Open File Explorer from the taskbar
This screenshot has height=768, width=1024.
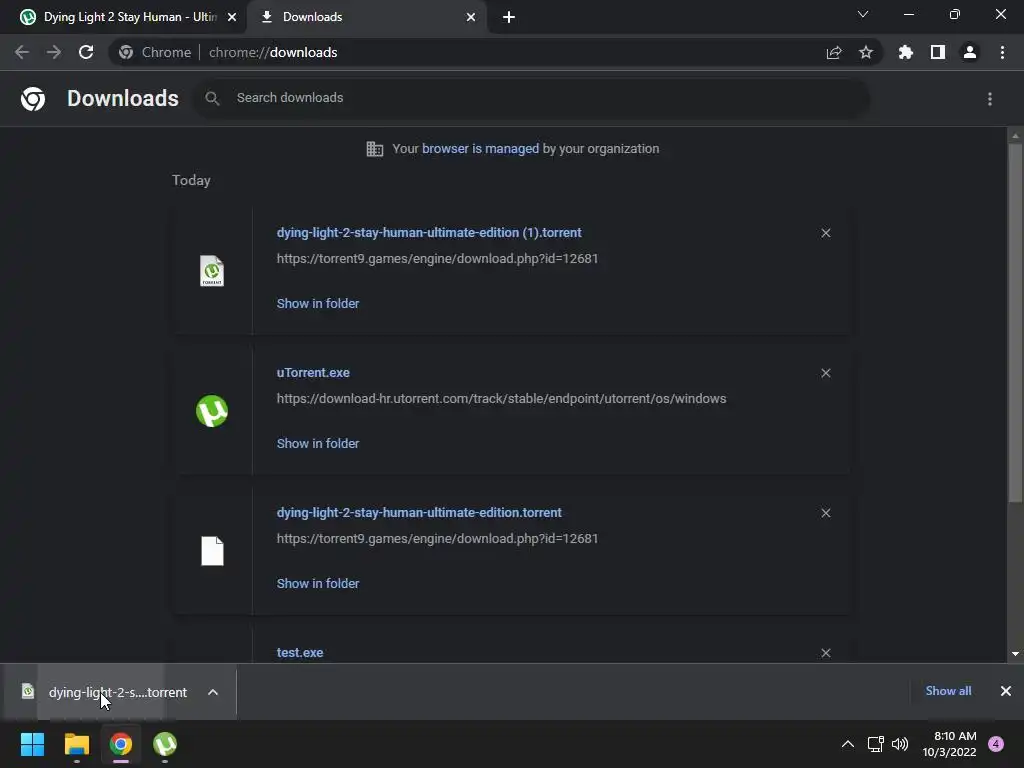pos(76,744)
